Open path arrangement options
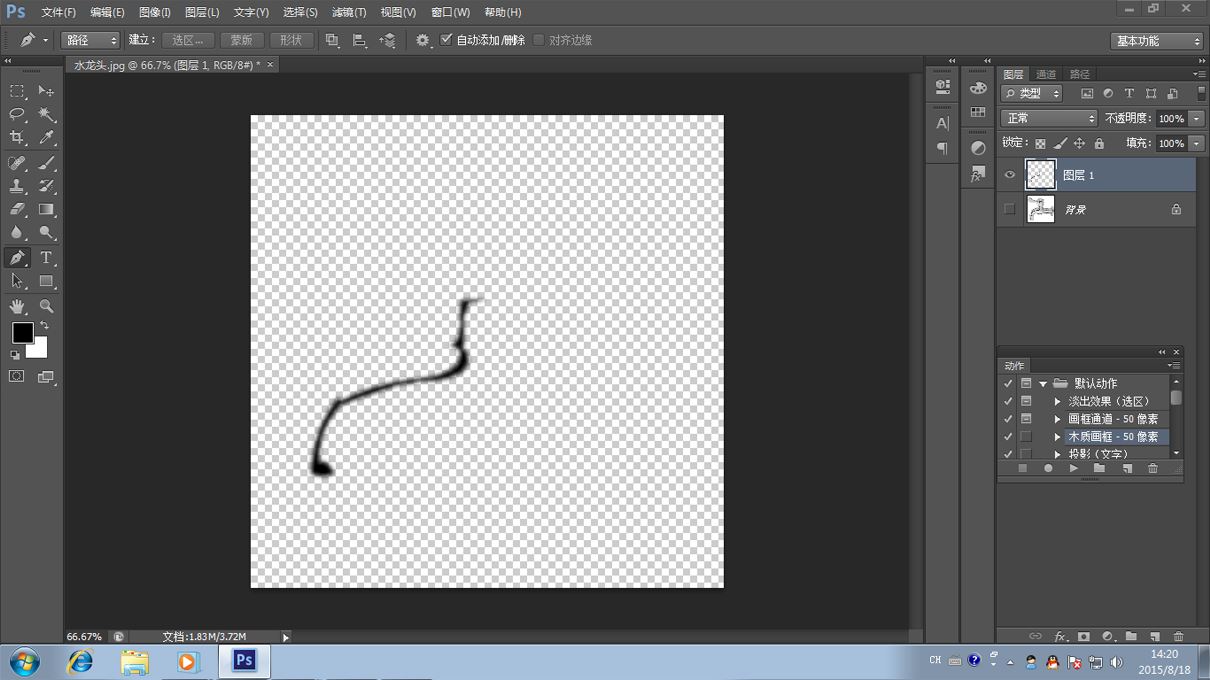This screenshot has width=1210, height=680. (x=388, y=40)
